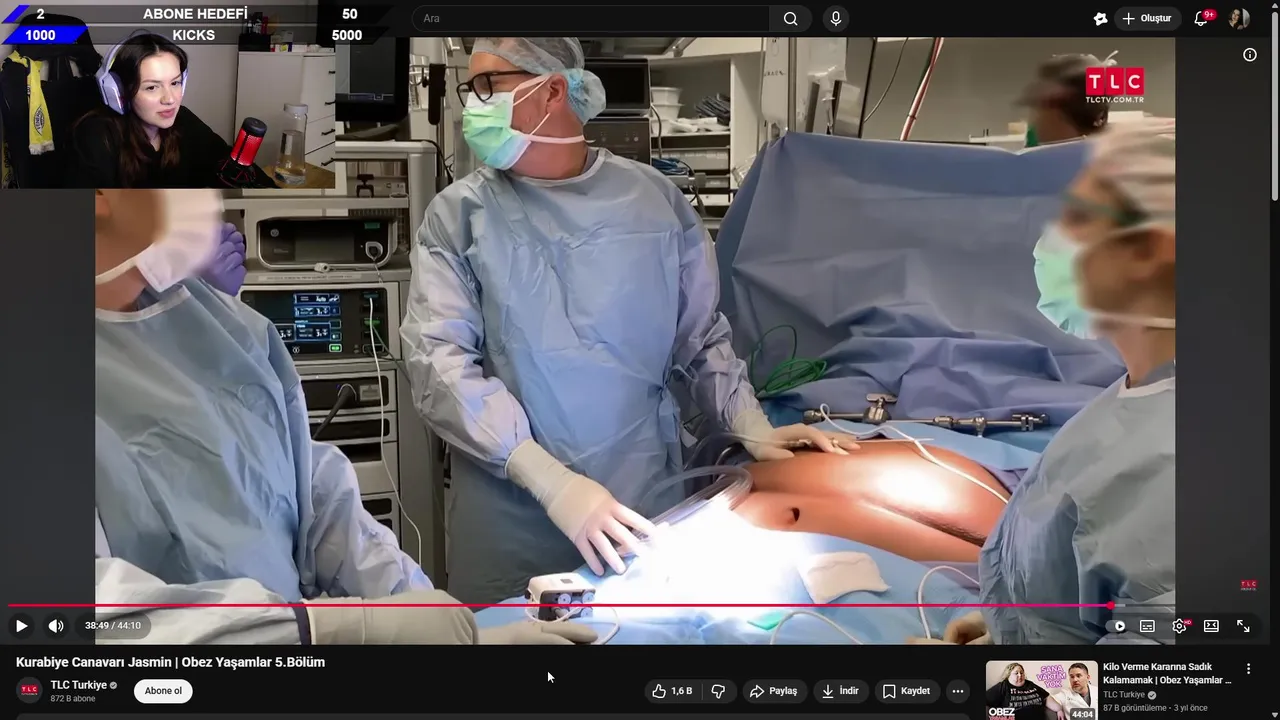Click the '872 B abone' subscriber count

click(x=73, y=699)
